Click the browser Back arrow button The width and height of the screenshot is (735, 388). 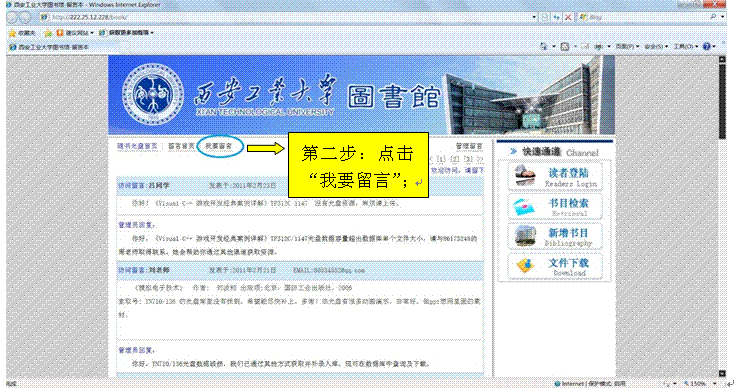click(x=12, y=17)
